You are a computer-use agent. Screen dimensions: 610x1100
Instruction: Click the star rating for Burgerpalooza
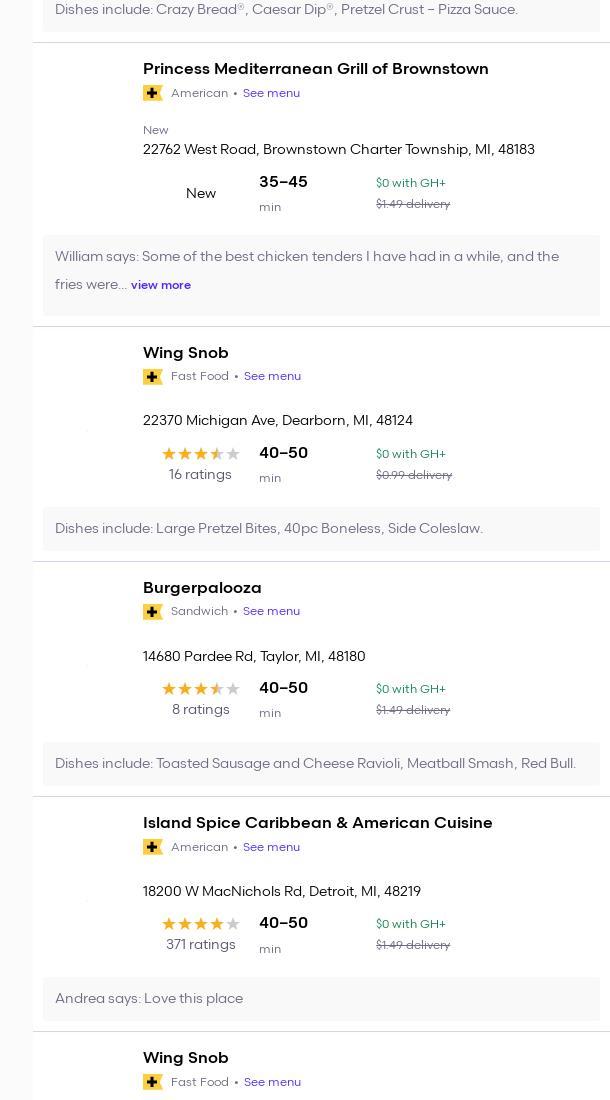(x=200, y=689)
